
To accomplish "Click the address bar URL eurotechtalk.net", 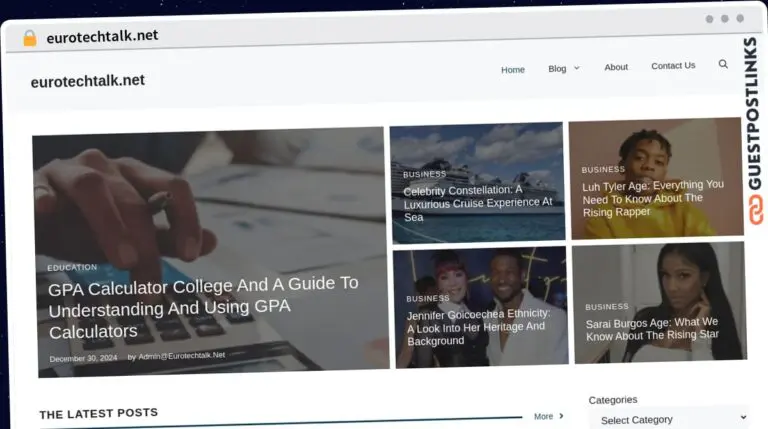I will point(102,36).
